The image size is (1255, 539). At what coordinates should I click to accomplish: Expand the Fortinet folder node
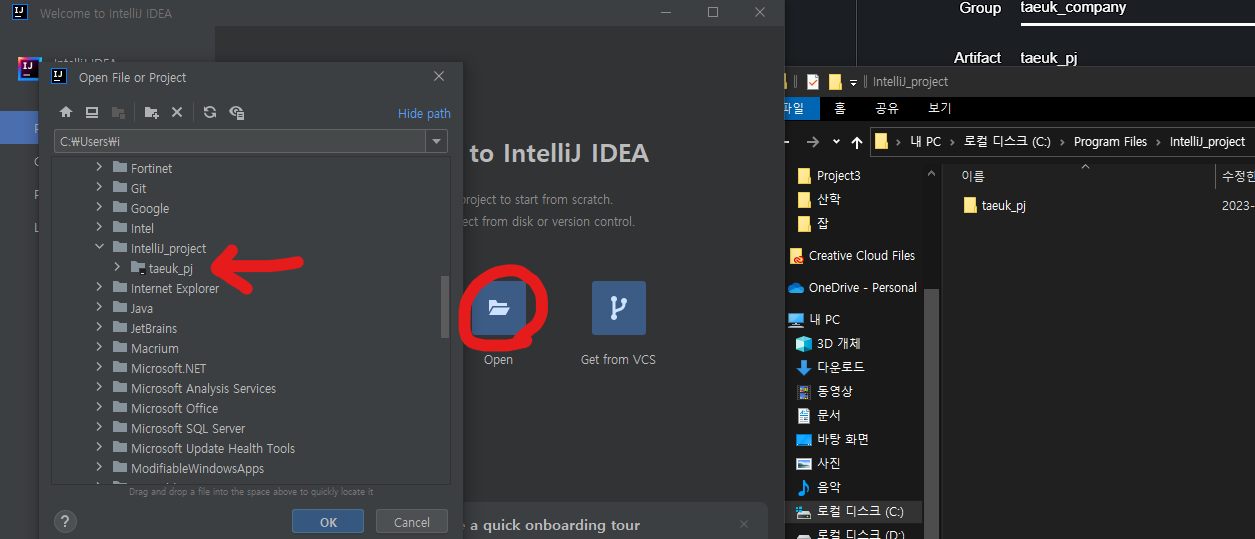99,167
